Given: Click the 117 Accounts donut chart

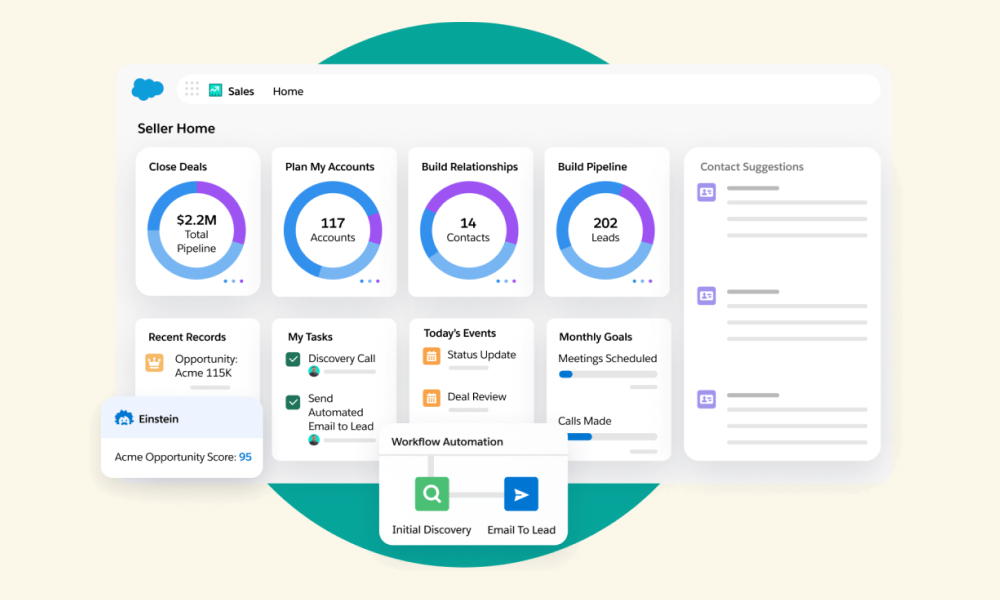Looking at the screenshot, I should 333,230.
